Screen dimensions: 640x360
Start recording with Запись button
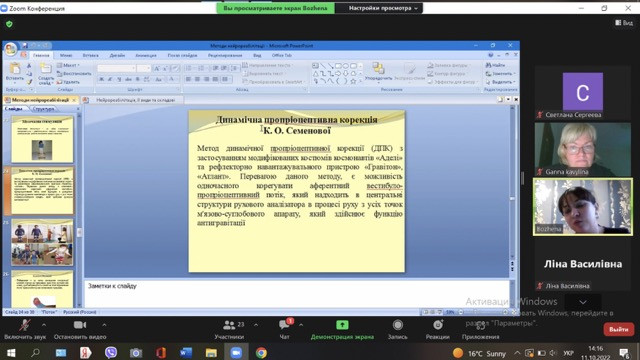pyautogui.click(x=398, y=329)
